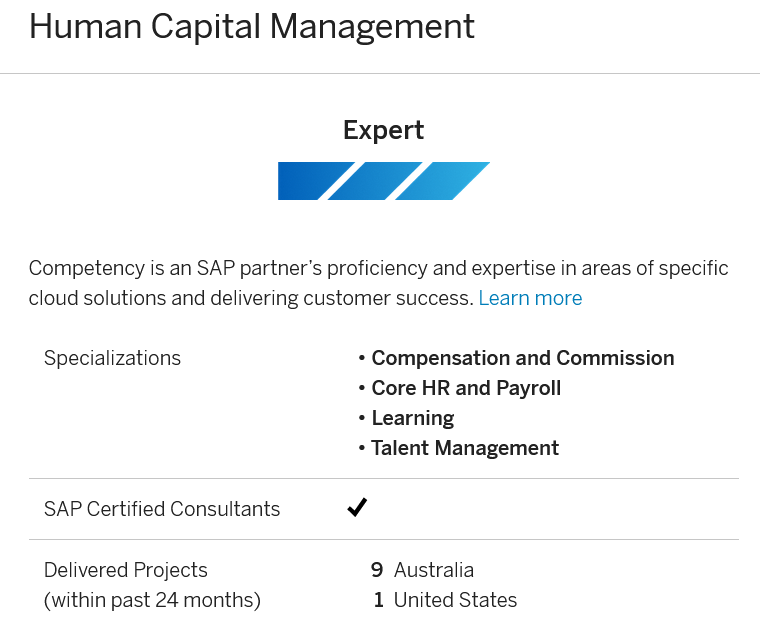This screenshot has width=760, height=624.
Task: Click the Expert level progress bar
Action: pyautogui.click(x=384, y=181)
